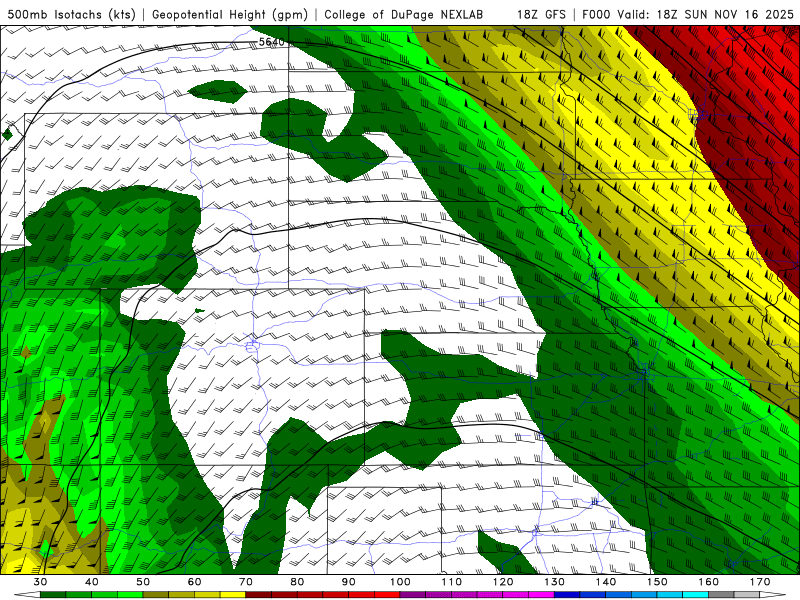The image size is (800, 600).
Task: Click the 50 label on the color scale
Action: click(143, 582)
